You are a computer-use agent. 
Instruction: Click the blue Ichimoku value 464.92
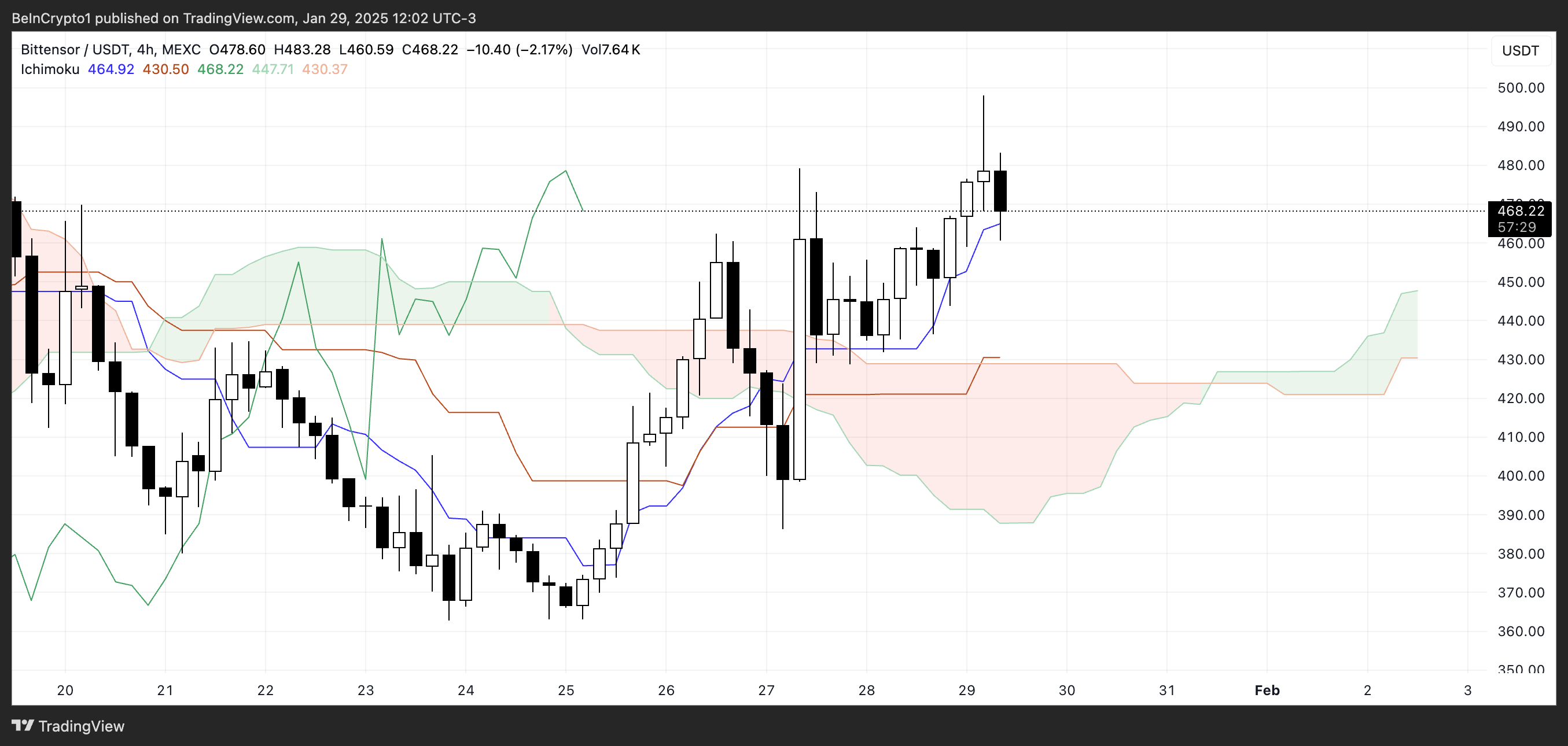click(111, 69)
